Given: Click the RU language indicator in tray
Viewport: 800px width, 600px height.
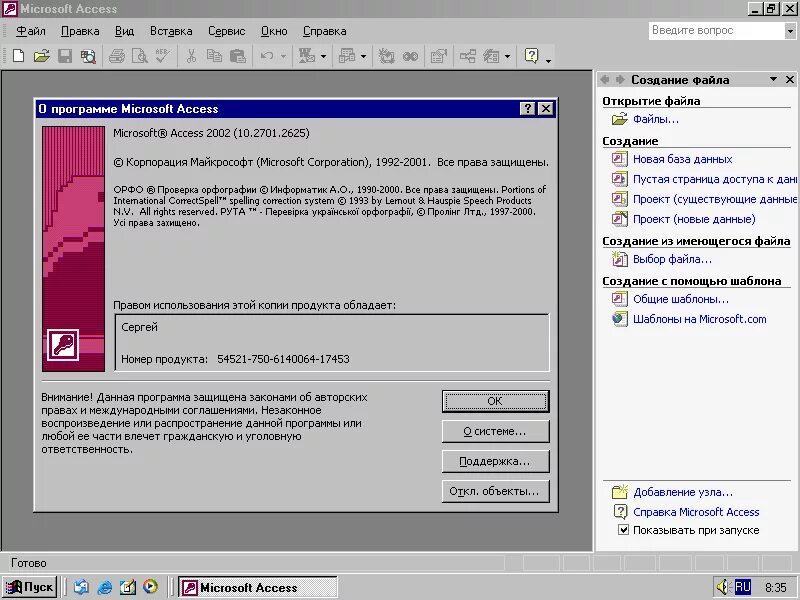Looking at the screenshot, I should coord(742,587).
